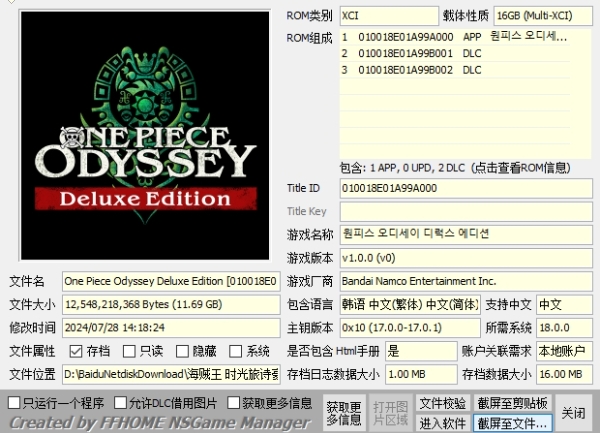The image size is (601, 433).
Task: Toggle the 隐藏 attribute checkbox
Action: click(182, 351)
